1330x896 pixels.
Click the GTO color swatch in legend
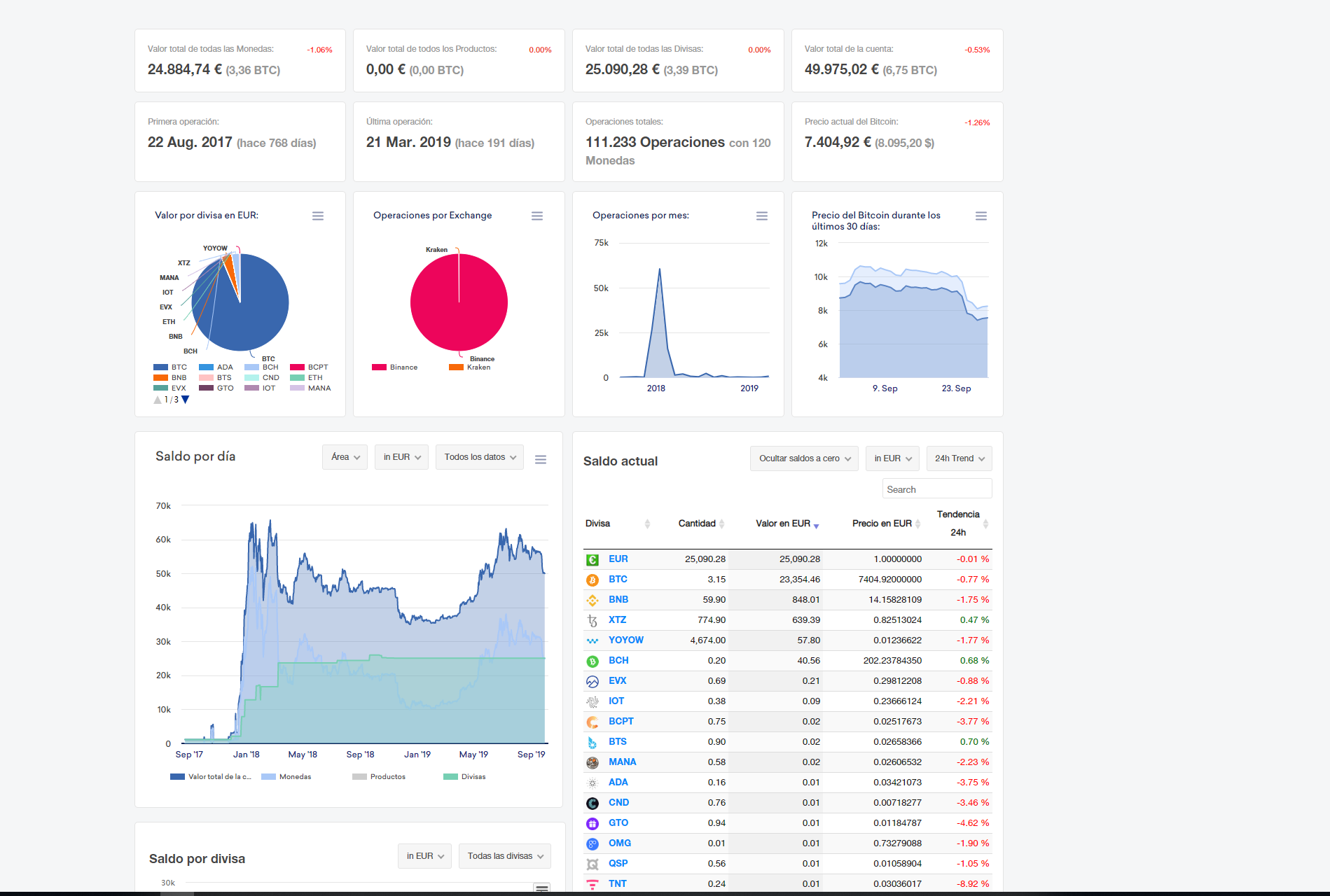[206, 388]
